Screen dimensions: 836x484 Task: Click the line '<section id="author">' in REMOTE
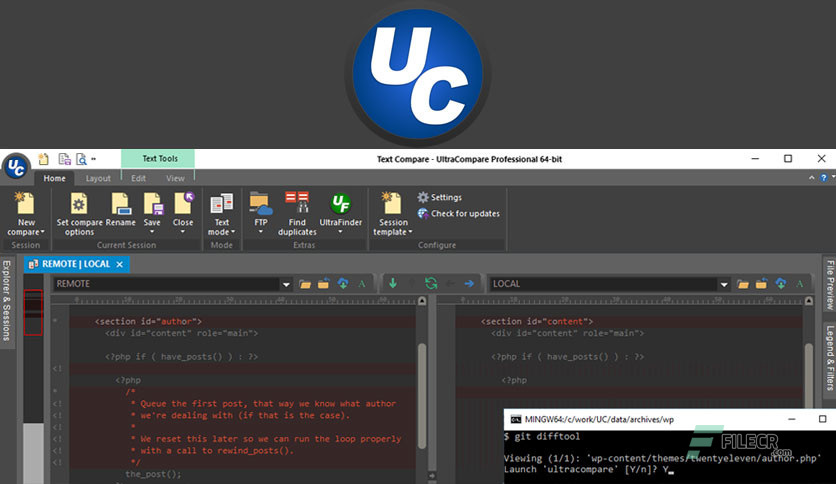[148, 321]
